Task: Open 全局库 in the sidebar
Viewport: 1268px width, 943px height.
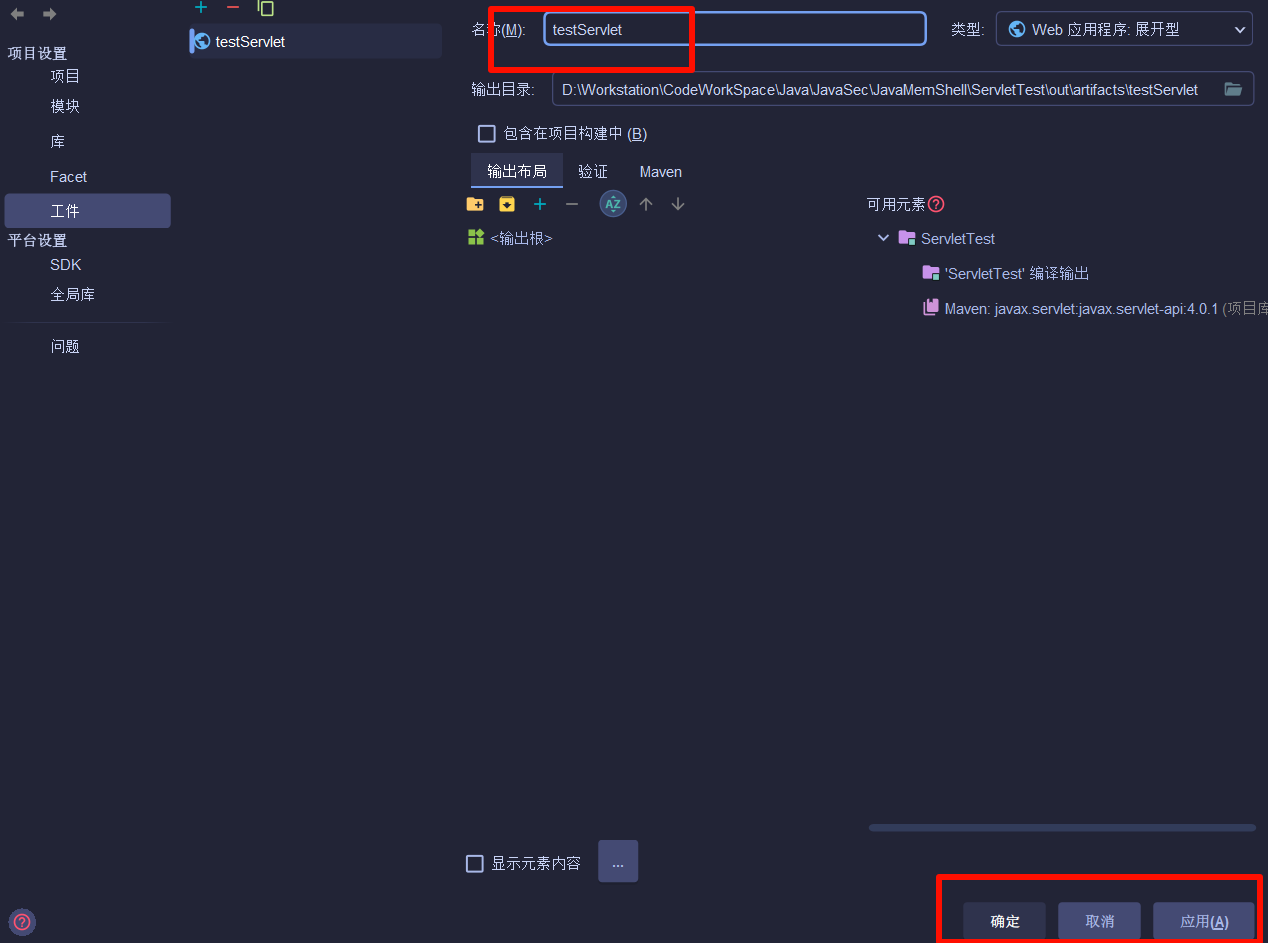Action: pos(73,295)
